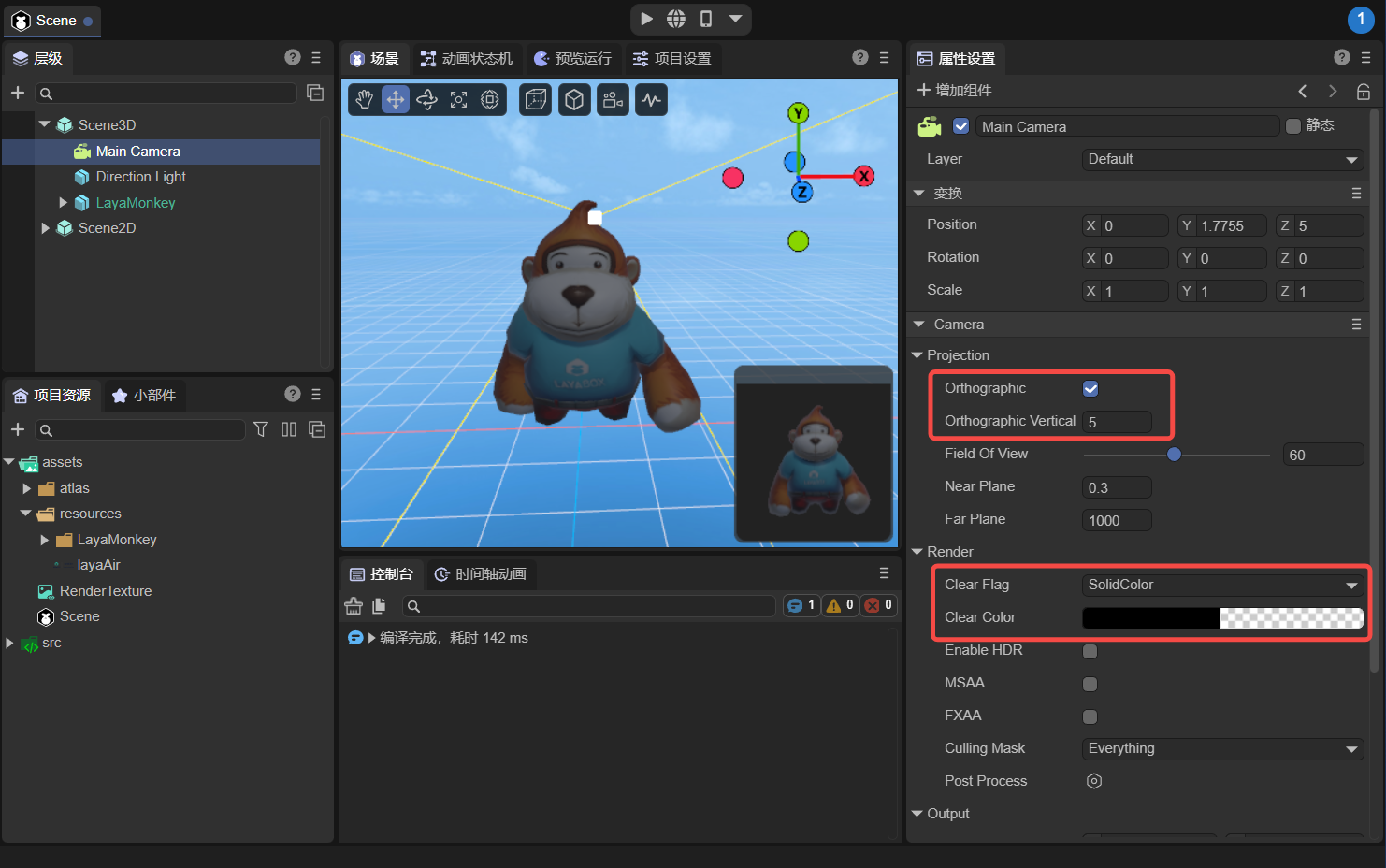Switch to the 小部件 tab

pyautogui.click(x=144, y=396)
